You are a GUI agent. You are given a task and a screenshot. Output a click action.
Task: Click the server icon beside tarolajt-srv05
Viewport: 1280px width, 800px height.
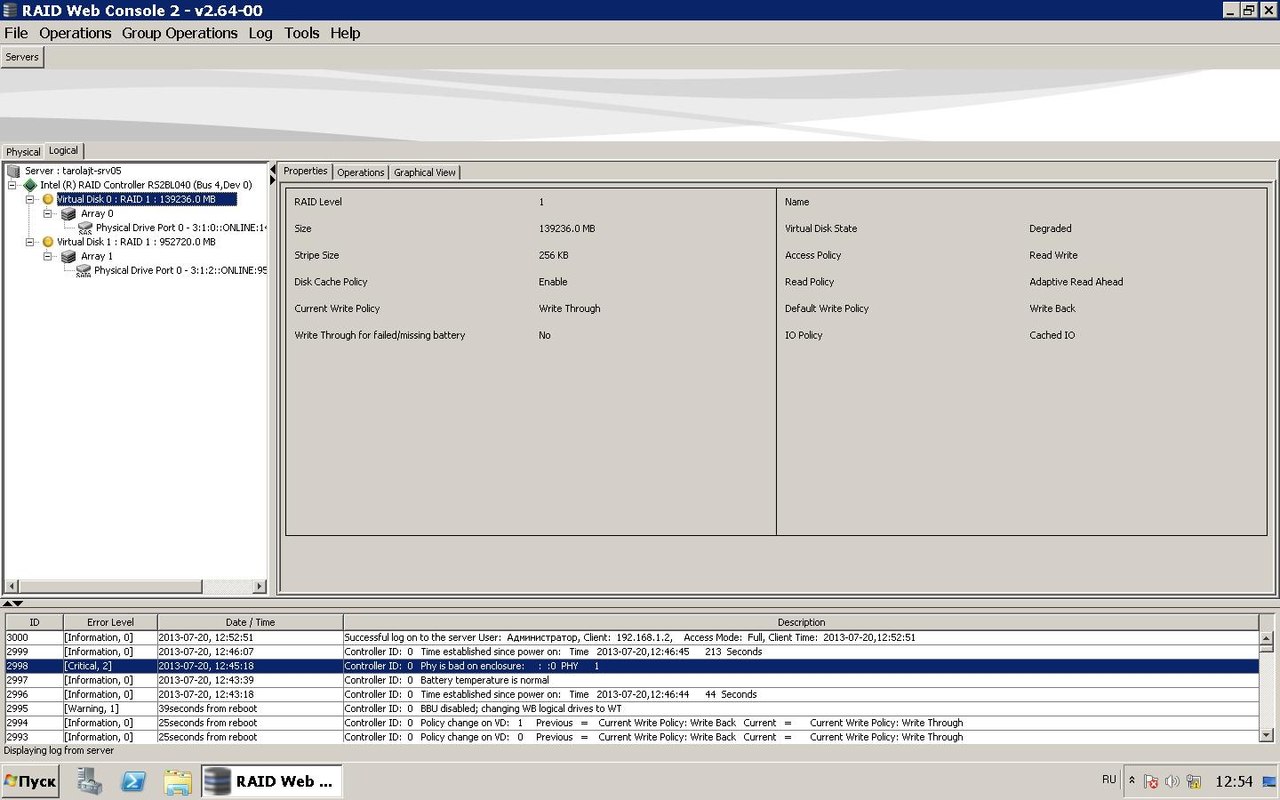pos(13,171)
